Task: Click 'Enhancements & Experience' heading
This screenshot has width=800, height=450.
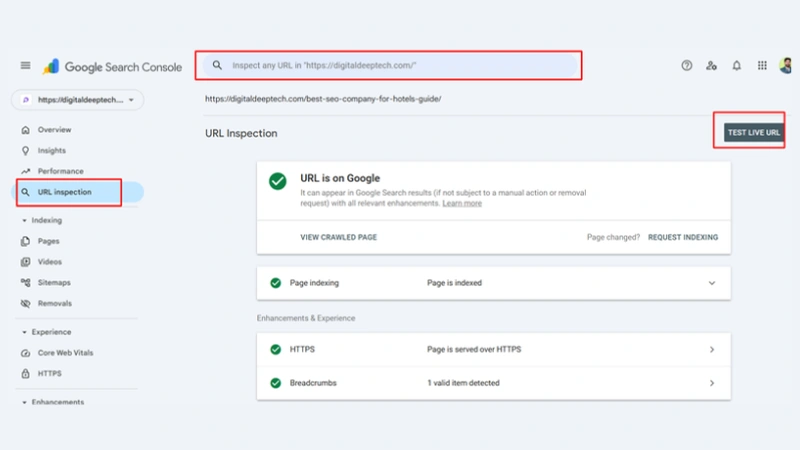Action: coord(306,318)
